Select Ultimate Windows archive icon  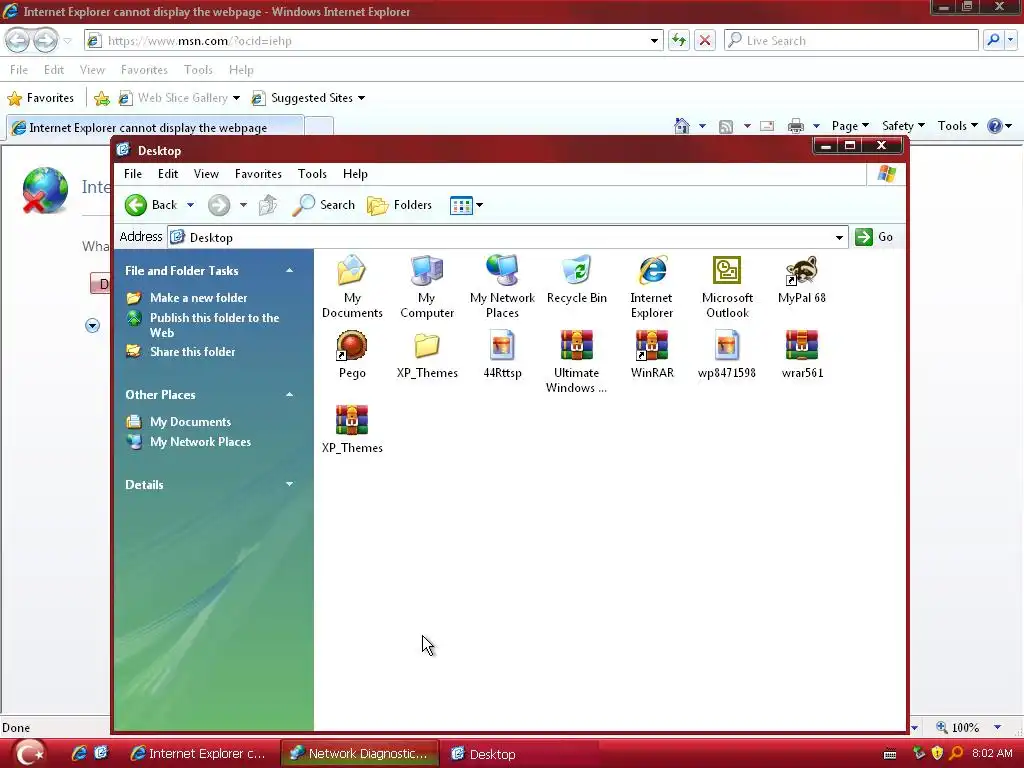(x=577, y=345)
